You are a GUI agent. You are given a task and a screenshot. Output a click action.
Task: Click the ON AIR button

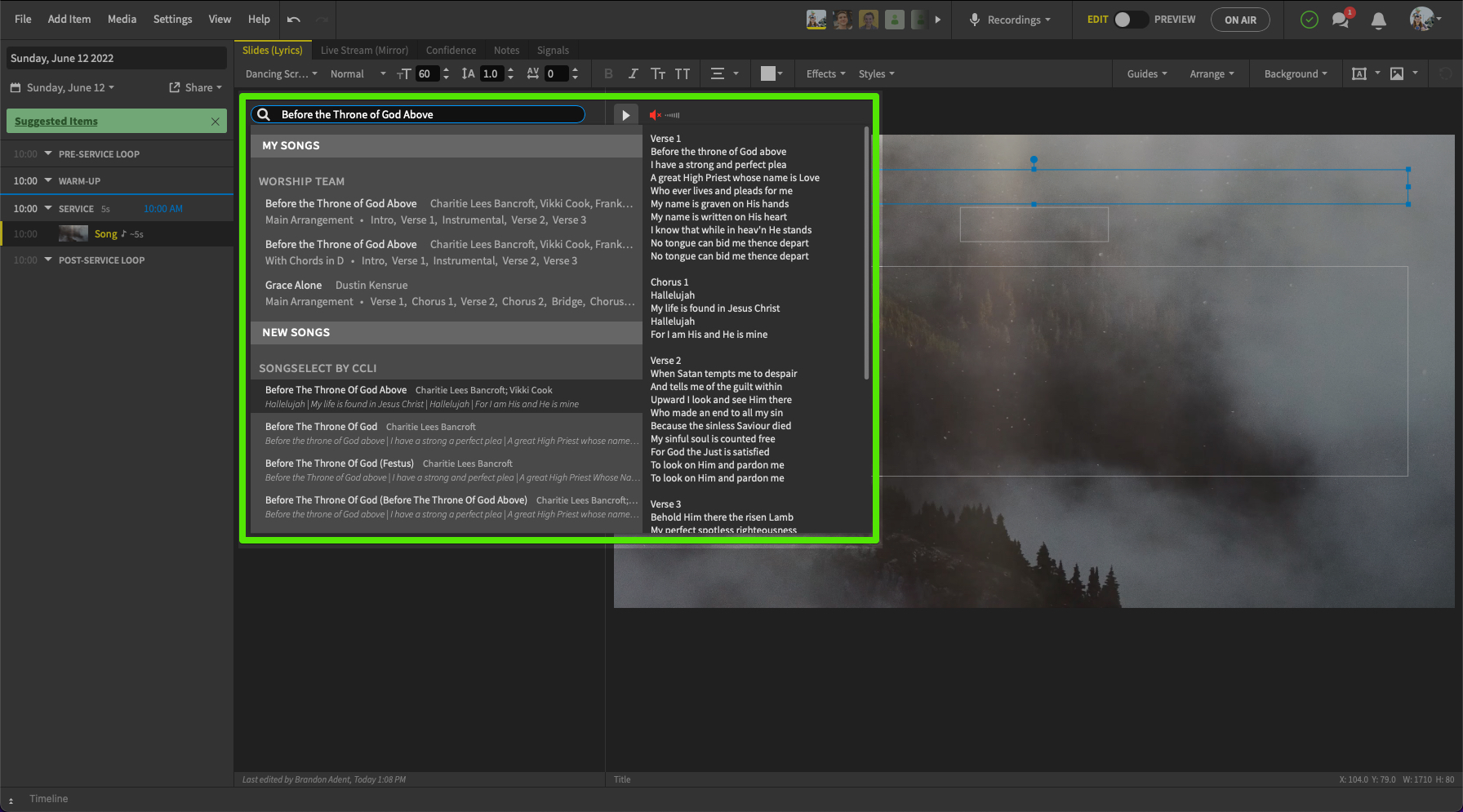pos(1240,20)
